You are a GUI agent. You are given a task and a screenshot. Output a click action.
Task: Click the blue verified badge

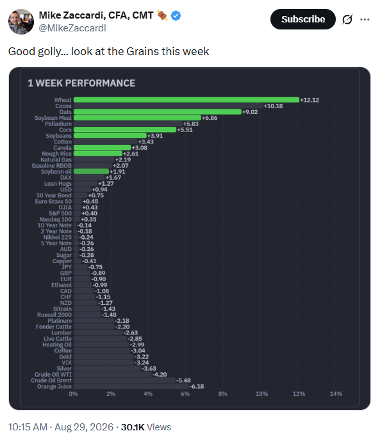tap(176, 16)
